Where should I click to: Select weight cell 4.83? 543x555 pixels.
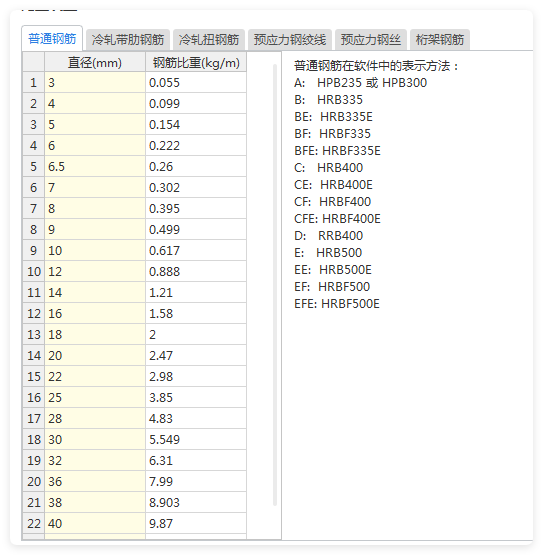196,418
